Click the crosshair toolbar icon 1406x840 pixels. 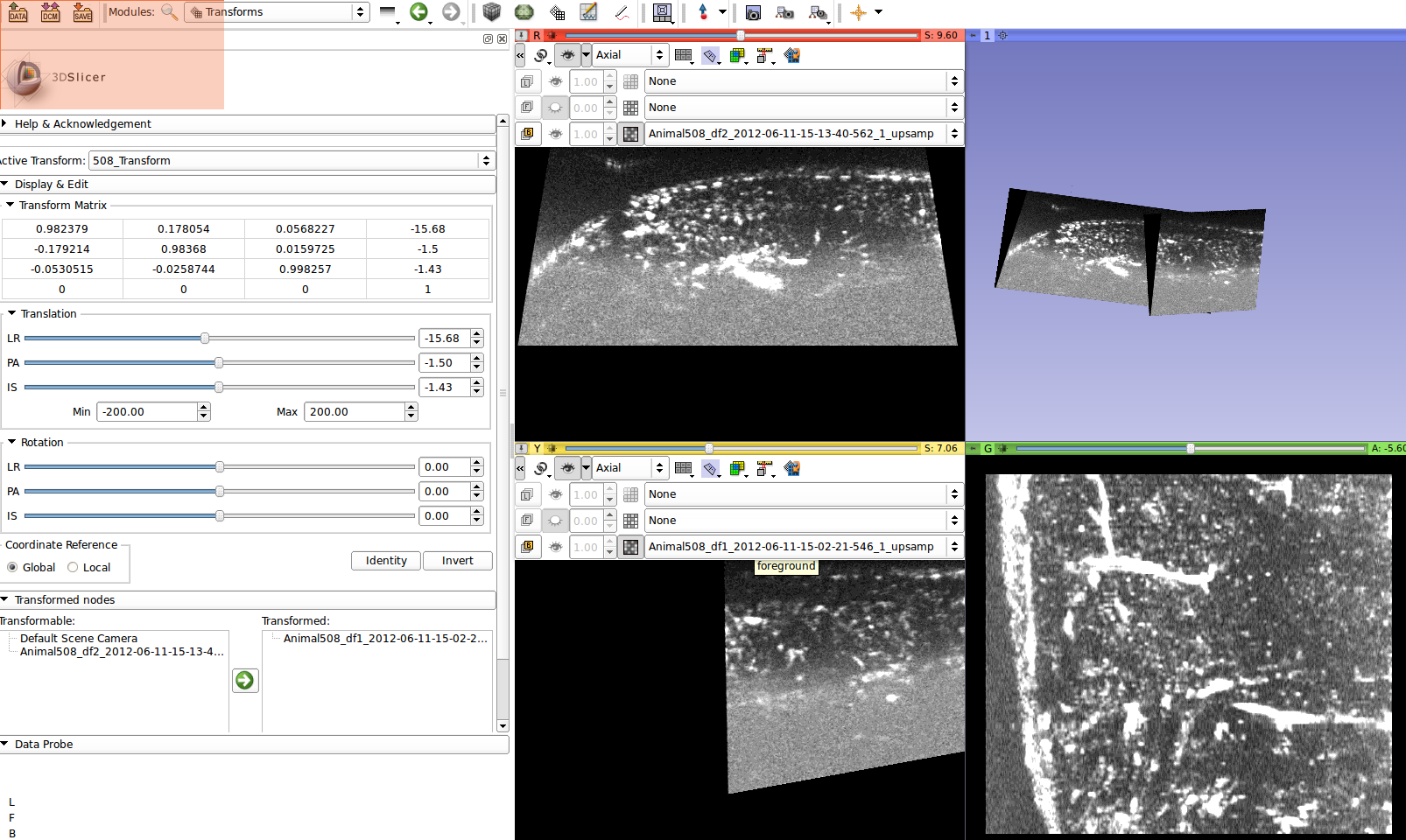pos(858,12)
